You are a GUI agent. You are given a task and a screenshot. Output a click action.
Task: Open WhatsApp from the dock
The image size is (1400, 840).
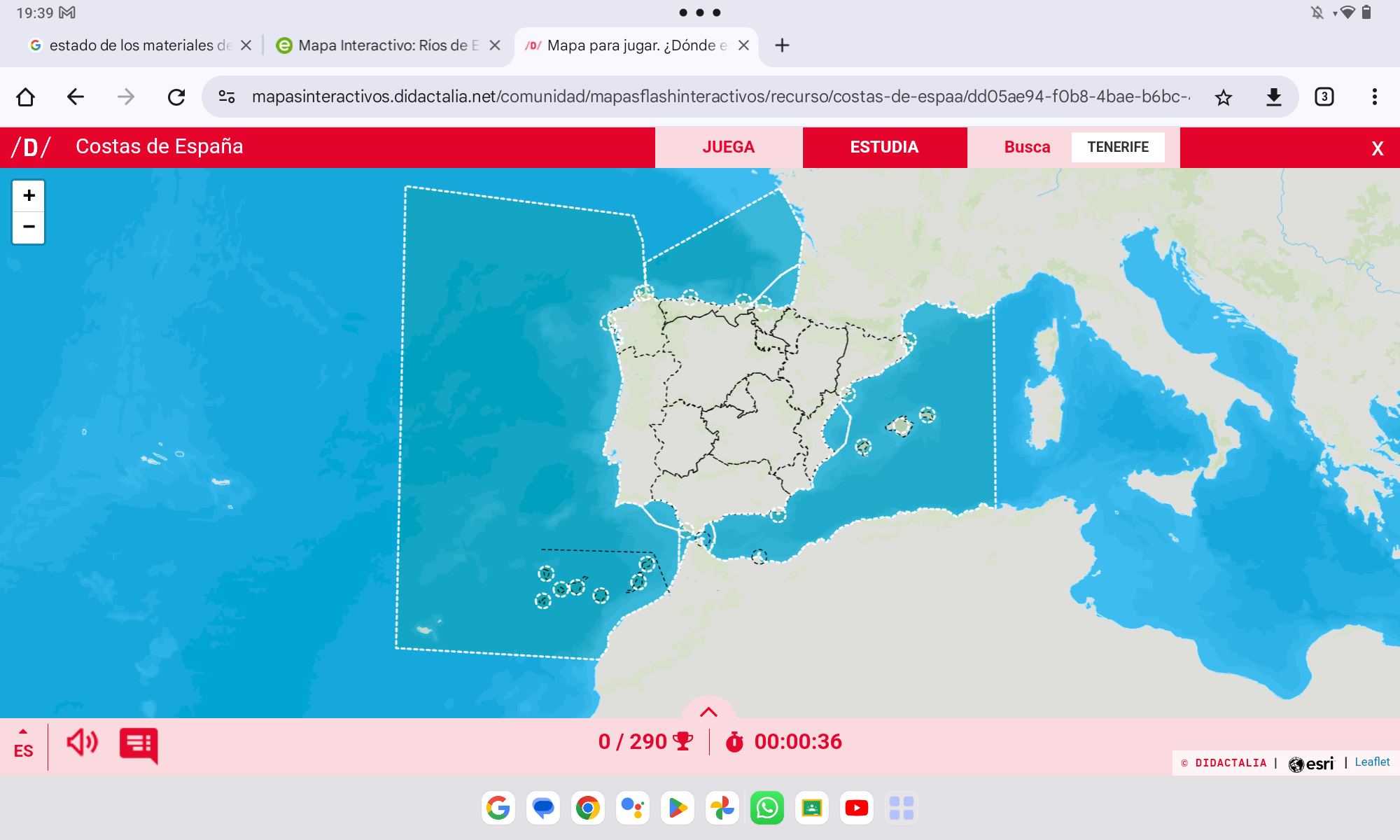tap(766, 808)
